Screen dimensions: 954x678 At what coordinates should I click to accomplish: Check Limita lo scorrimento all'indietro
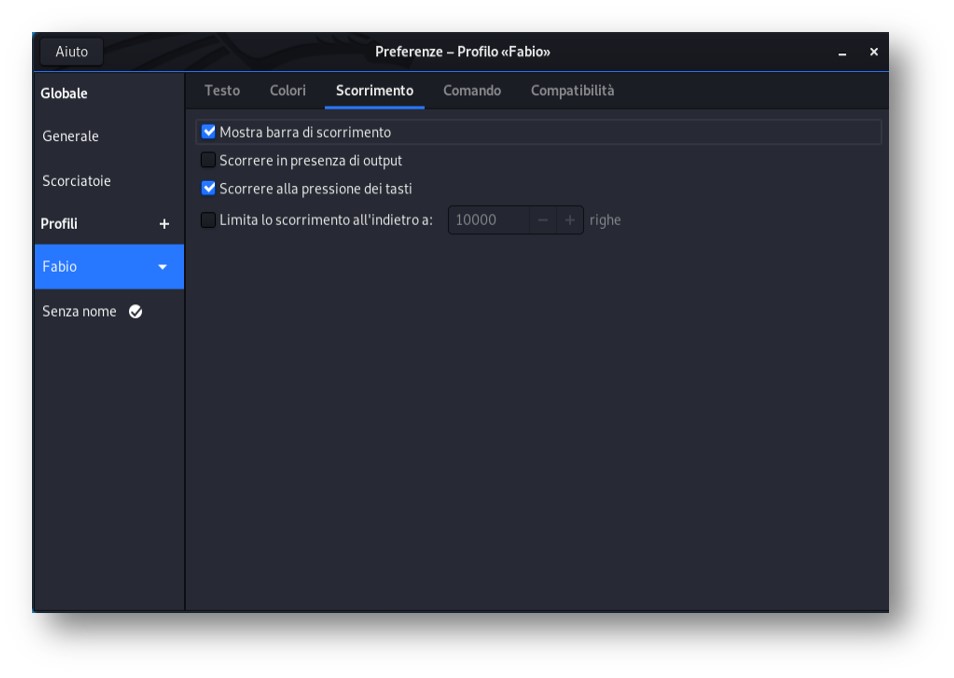(x=208, y=220)
